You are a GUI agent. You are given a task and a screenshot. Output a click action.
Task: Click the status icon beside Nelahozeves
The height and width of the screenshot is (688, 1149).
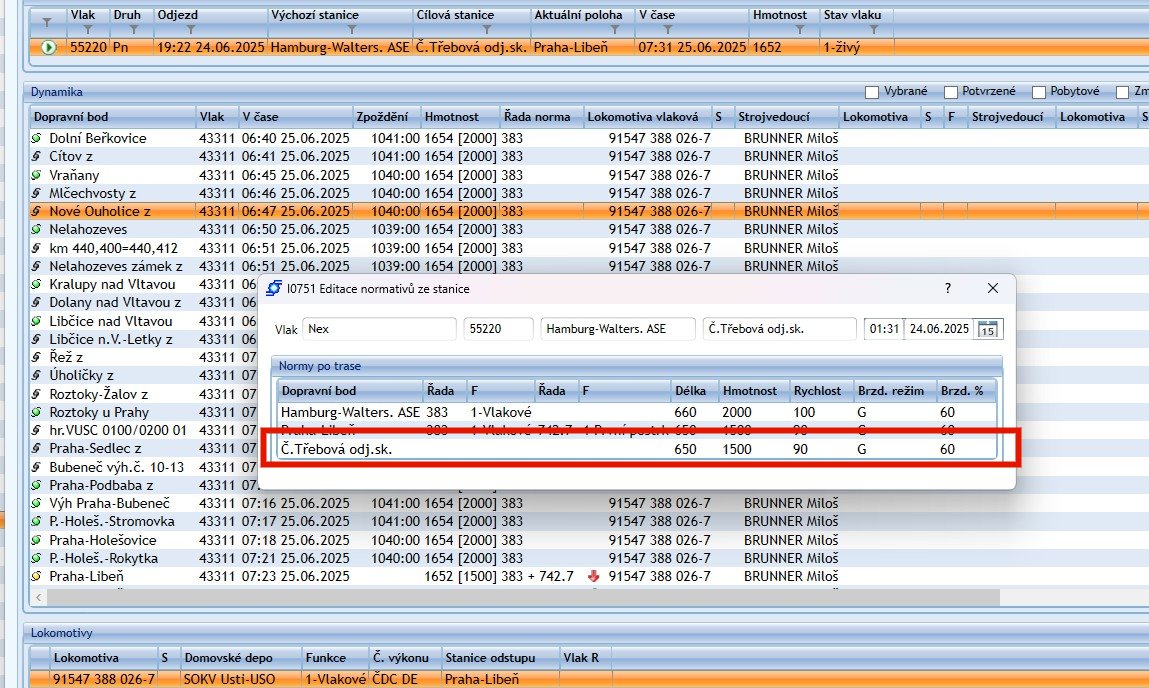pyautogui.click(x=37, y=229)
